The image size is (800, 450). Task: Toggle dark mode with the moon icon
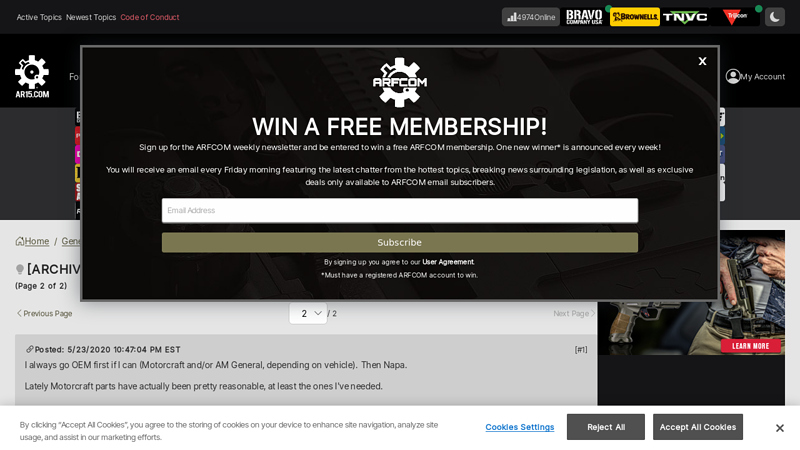click(x=774, y=17)
